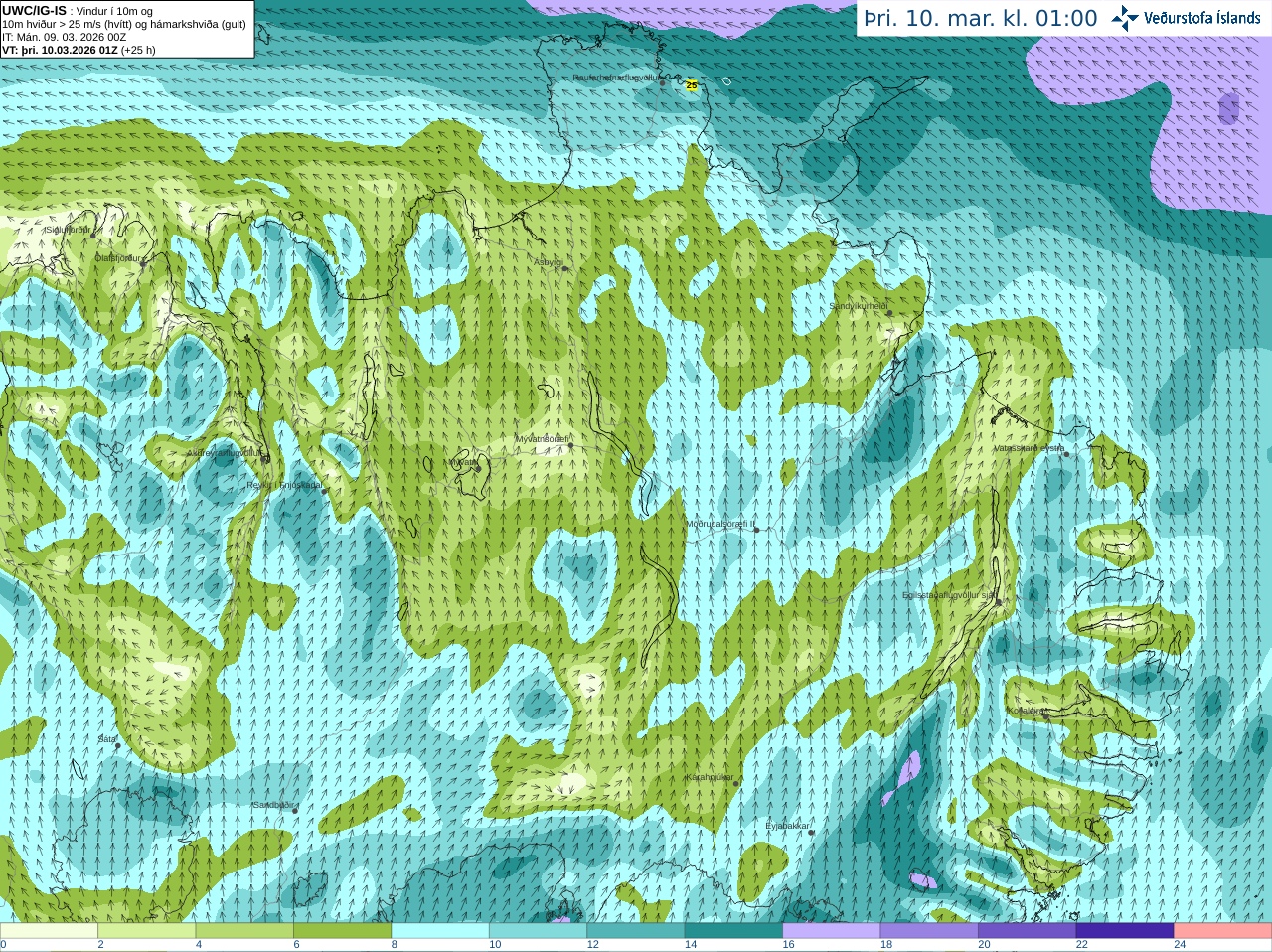Click the 4–6 m/s legend swatch
This screenshot has height=952, width=1272.
(244, 931)
